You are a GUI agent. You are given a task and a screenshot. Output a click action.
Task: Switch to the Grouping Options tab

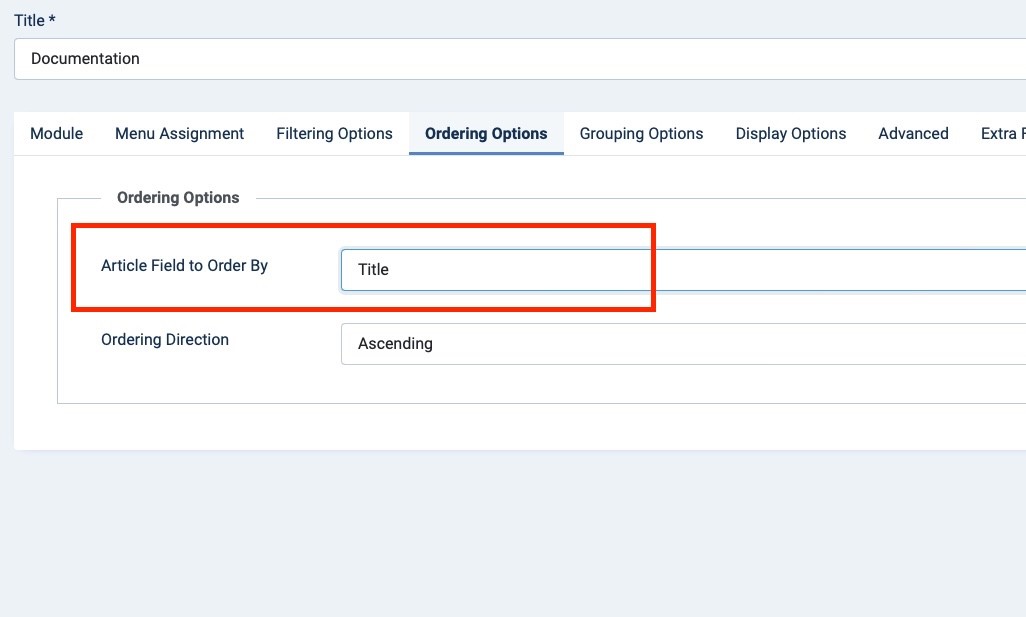pos(641,134)
